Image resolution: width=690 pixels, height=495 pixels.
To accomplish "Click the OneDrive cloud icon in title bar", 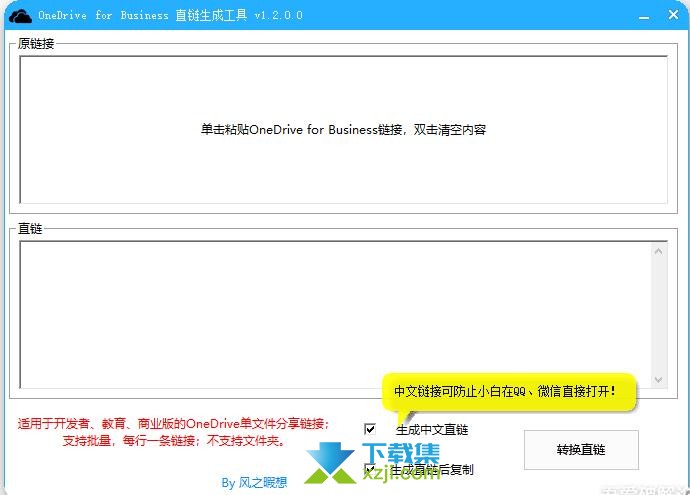I will (20, 16).
